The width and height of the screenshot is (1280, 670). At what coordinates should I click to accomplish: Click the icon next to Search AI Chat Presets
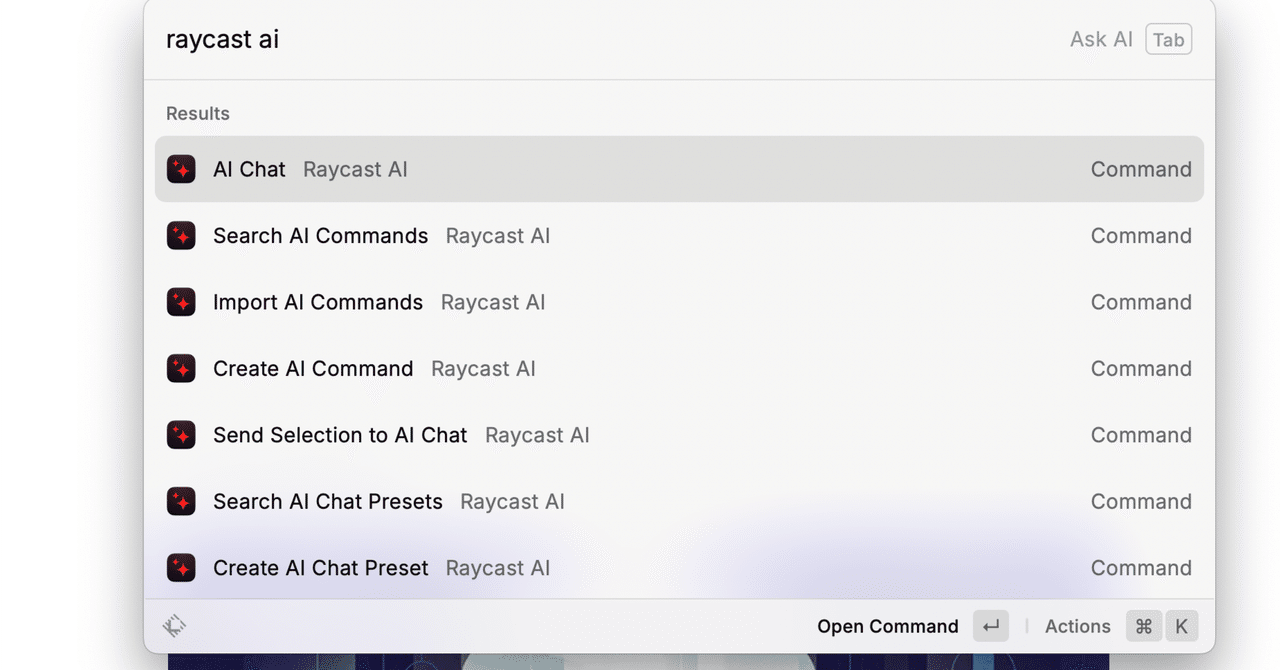coord(181,501)
